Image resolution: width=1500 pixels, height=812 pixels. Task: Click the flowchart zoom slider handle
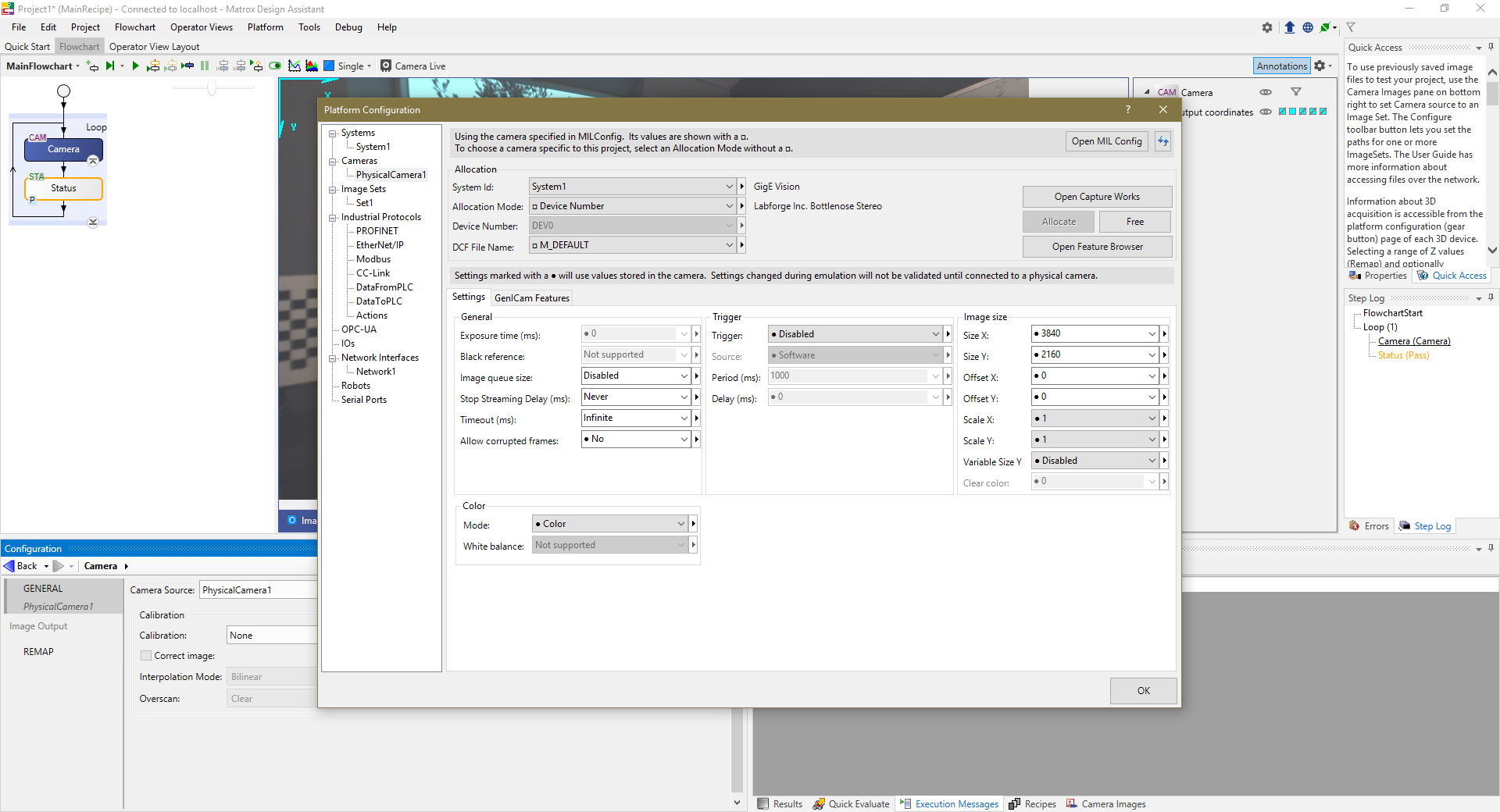tap(212, 88)
